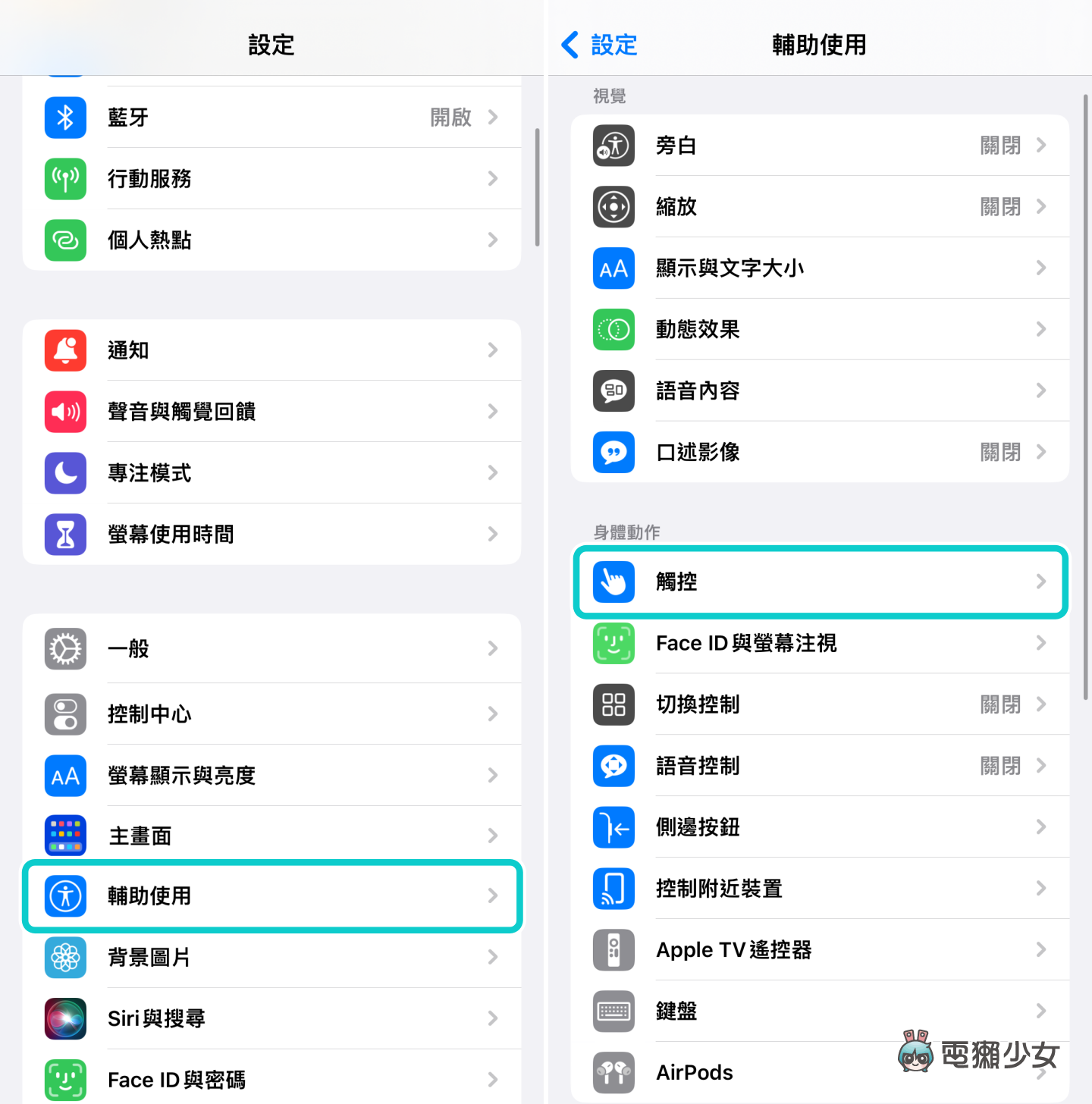Open 切換控制 setting showing 關閉
This screenshot has width=1092, height=1104.
[x=820, y=704]
